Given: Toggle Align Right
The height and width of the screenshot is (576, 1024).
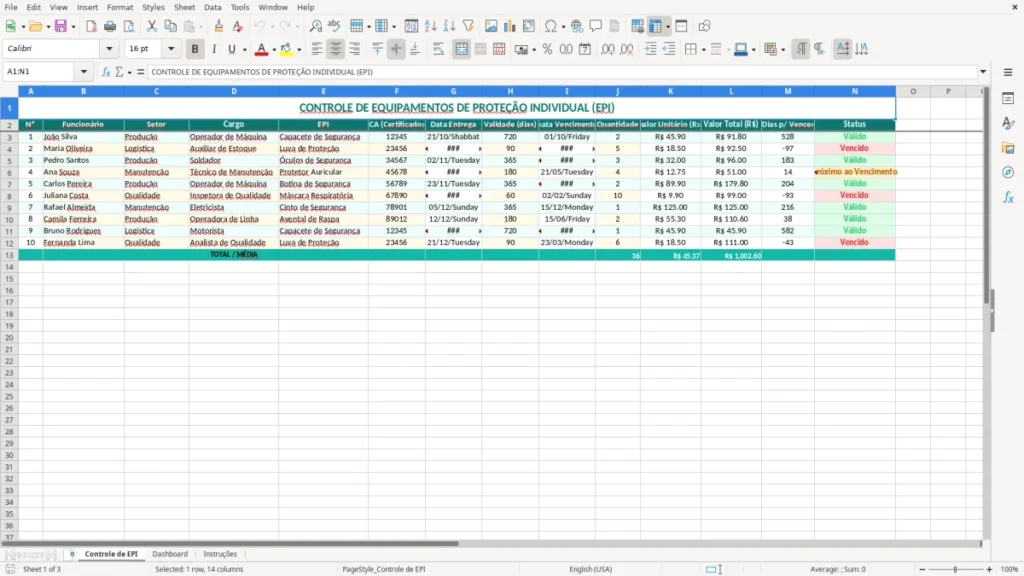Looking at the screenshot, I should coord(355,49).
